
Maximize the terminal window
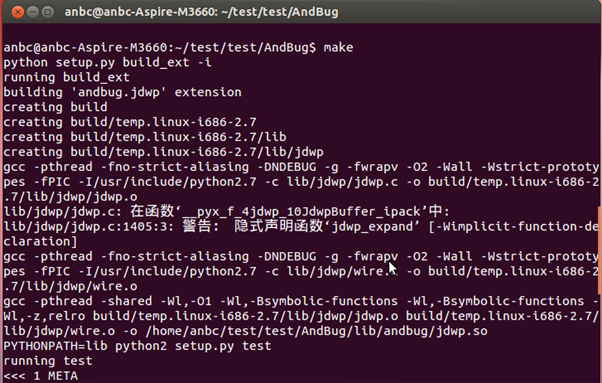coord(48,12)
